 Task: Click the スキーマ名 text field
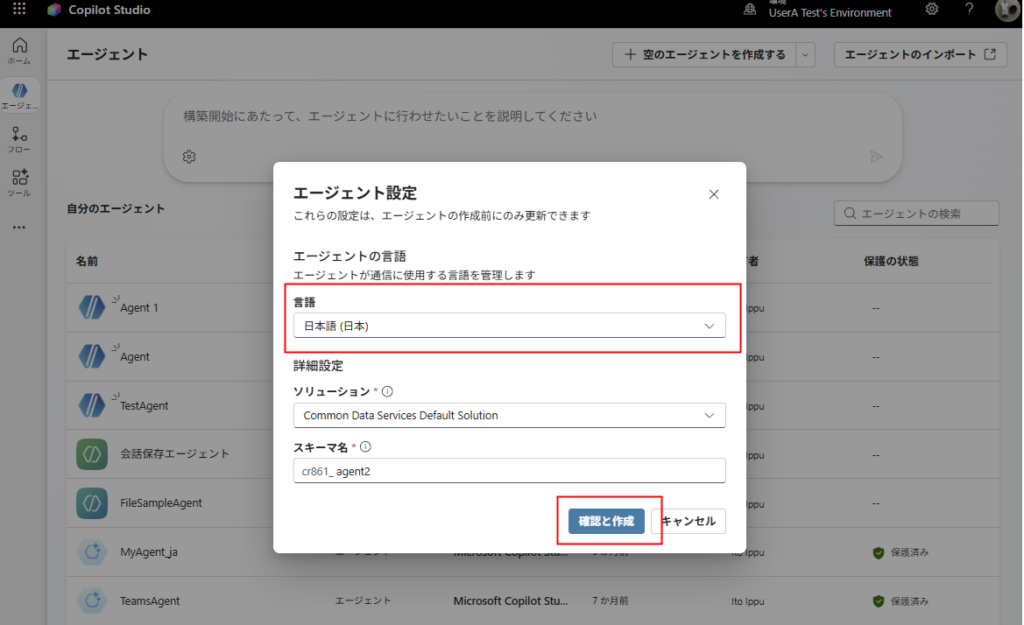click(509, 471)
